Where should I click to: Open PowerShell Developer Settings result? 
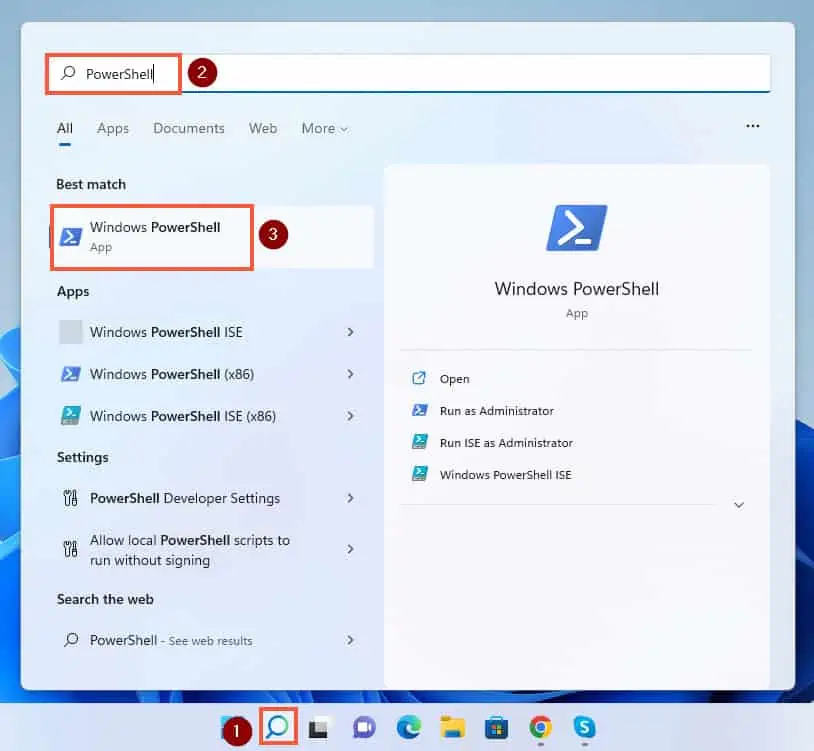coord(208,498)
